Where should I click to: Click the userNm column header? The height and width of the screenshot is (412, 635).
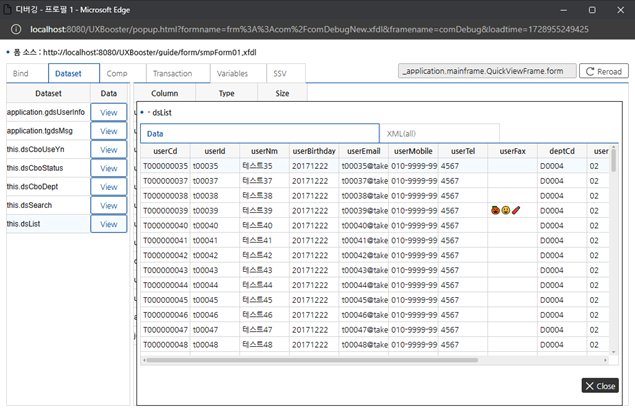click(264, 151)
